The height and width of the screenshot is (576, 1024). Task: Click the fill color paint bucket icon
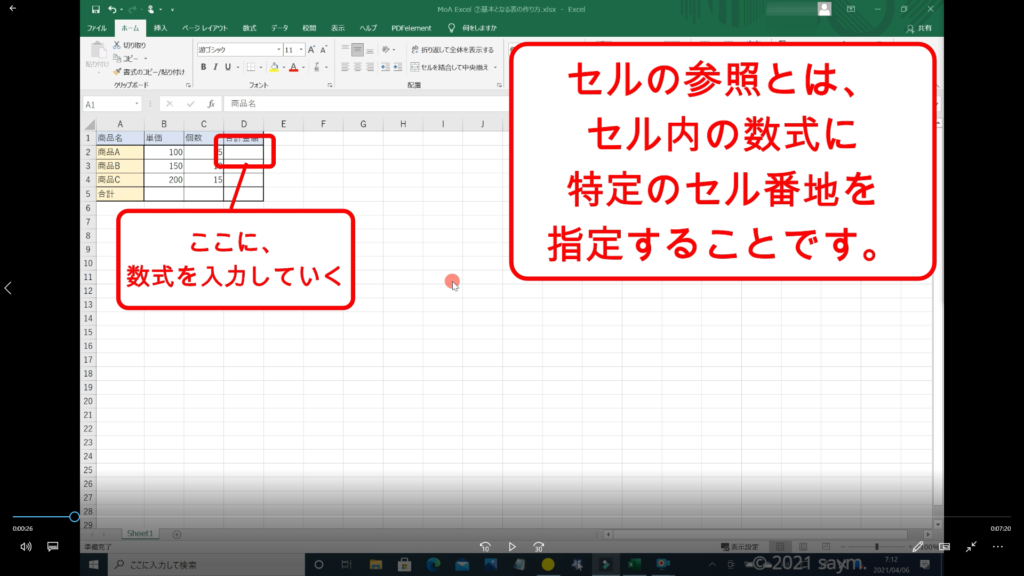pos(273,67)
